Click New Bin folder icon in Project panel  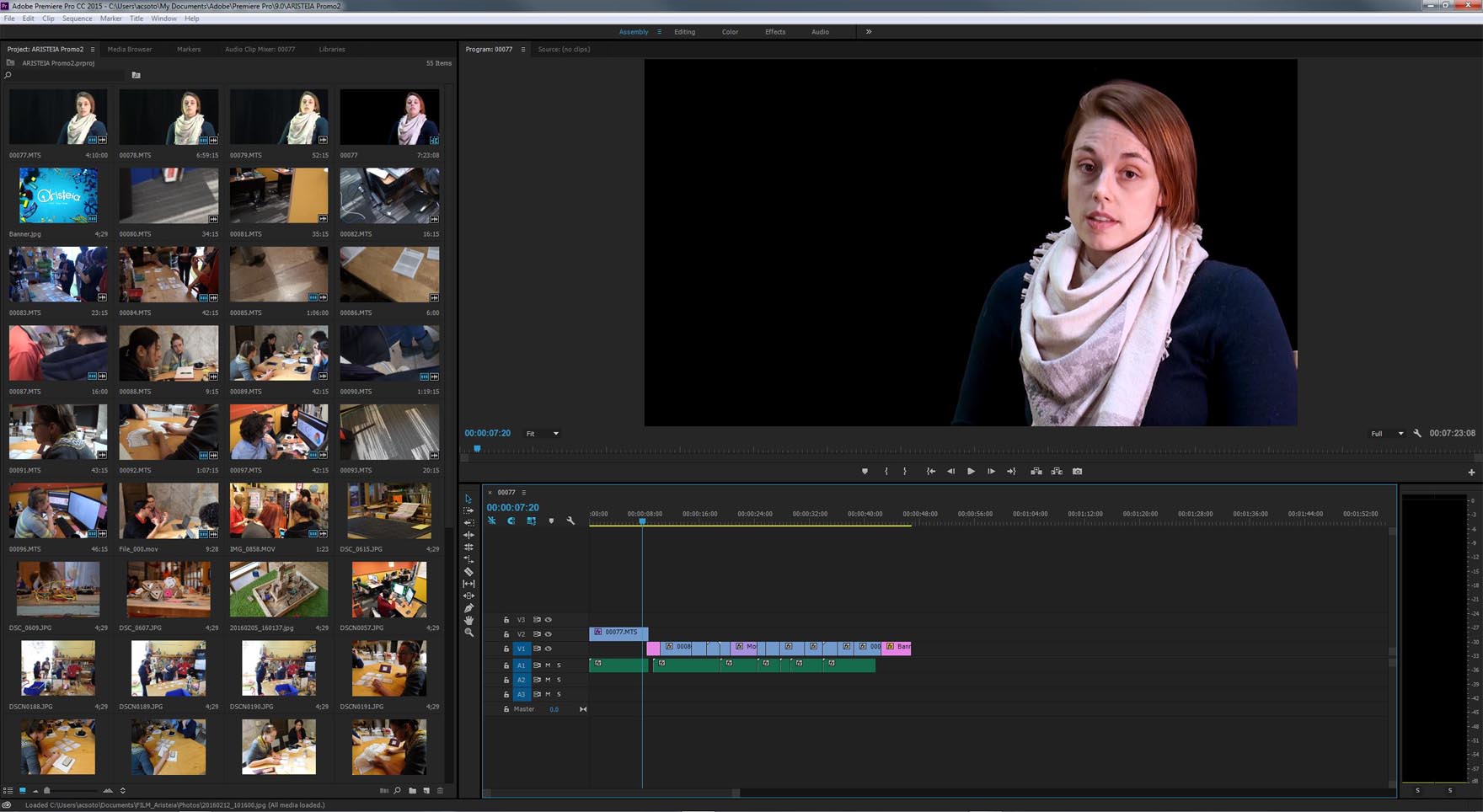coord(412,791)
